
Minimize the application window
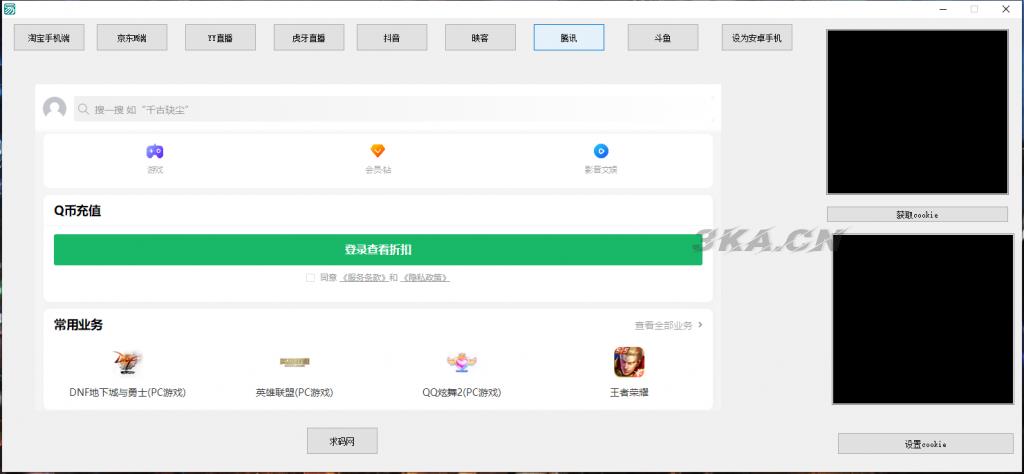click(x=943, y=9)
